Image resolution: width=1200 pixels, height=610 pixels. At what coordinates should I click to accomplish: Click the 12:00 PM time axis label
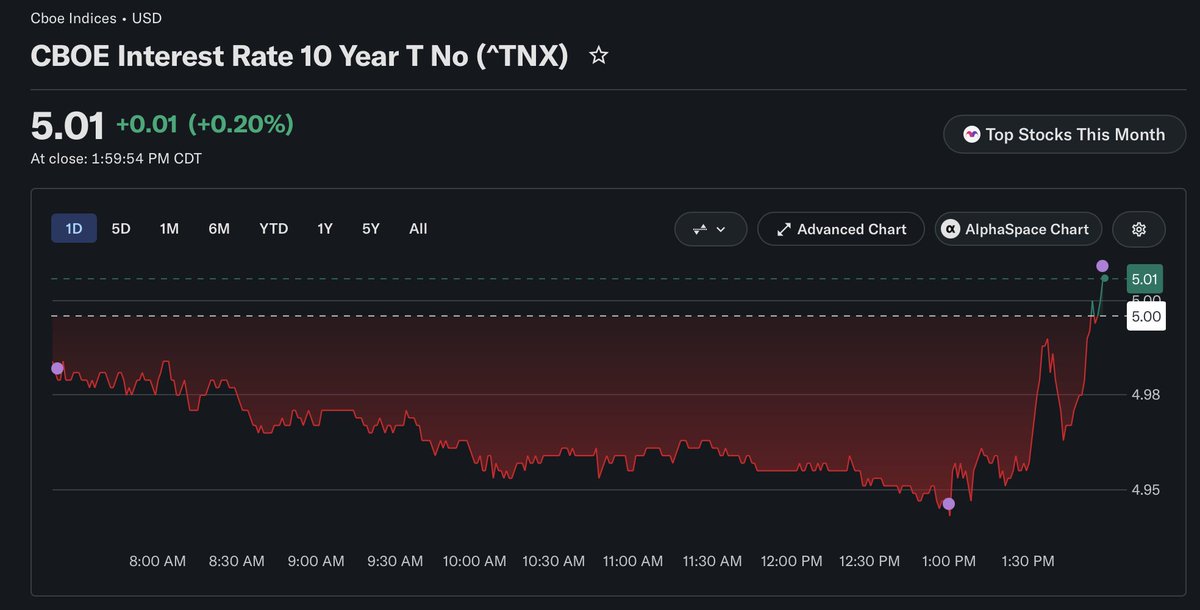792,562
